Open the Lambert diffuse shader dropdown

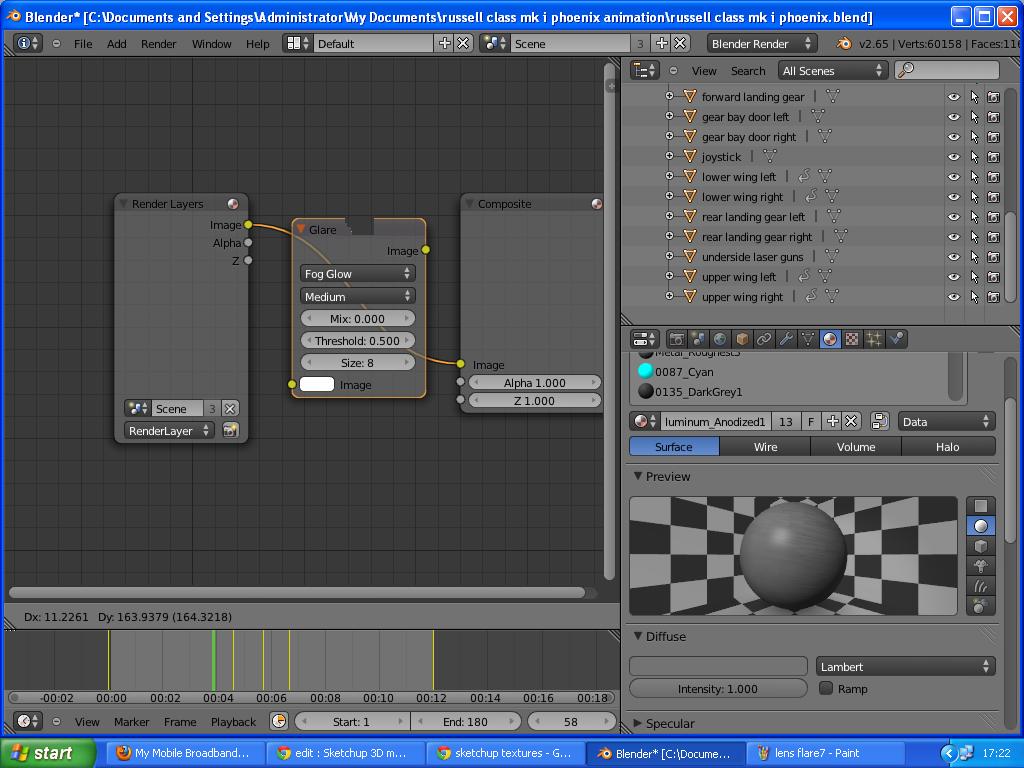coord(905,667)
